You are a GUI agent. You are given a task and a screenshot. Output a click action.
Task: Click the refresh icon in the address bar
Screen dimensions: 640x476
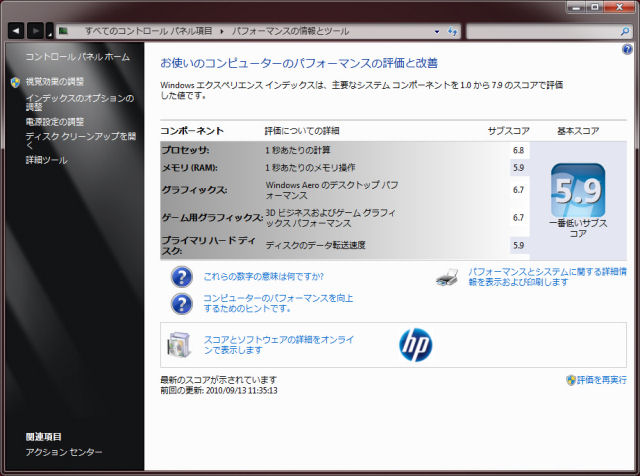coord(452,31)
